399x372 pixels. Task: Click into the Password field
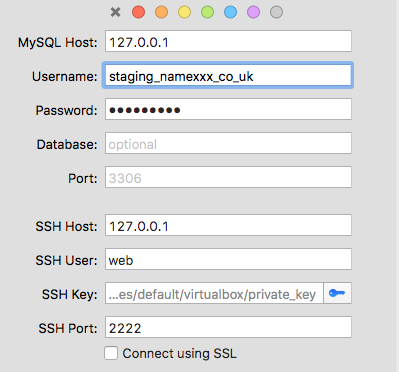click(228, 109)
